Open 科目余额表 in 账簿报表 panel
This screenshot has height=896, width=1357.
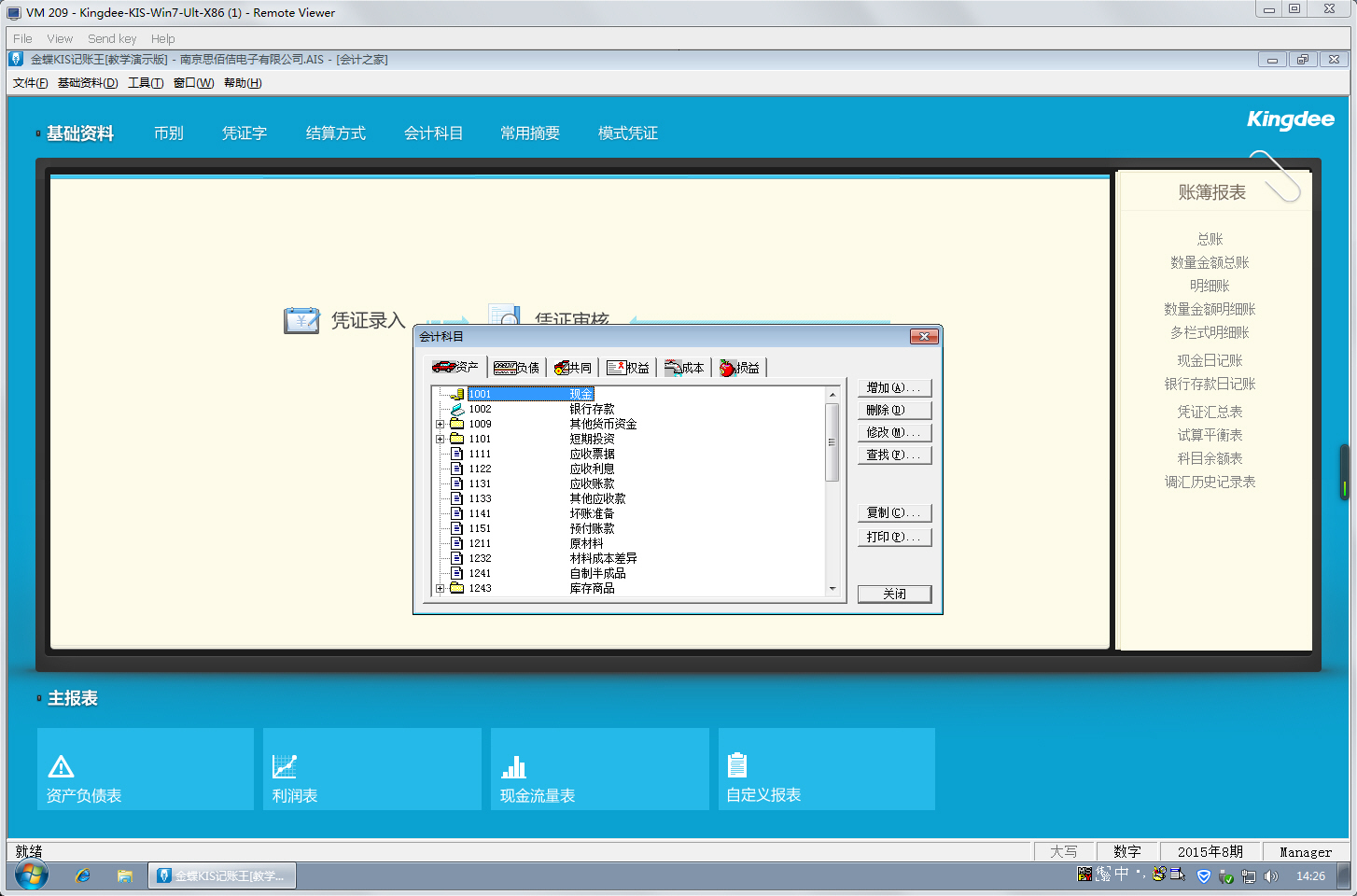1210,458
